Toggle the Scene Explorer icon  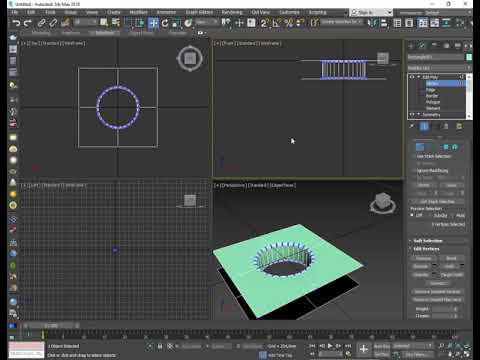pyautogui.click(x=397, y=23)
